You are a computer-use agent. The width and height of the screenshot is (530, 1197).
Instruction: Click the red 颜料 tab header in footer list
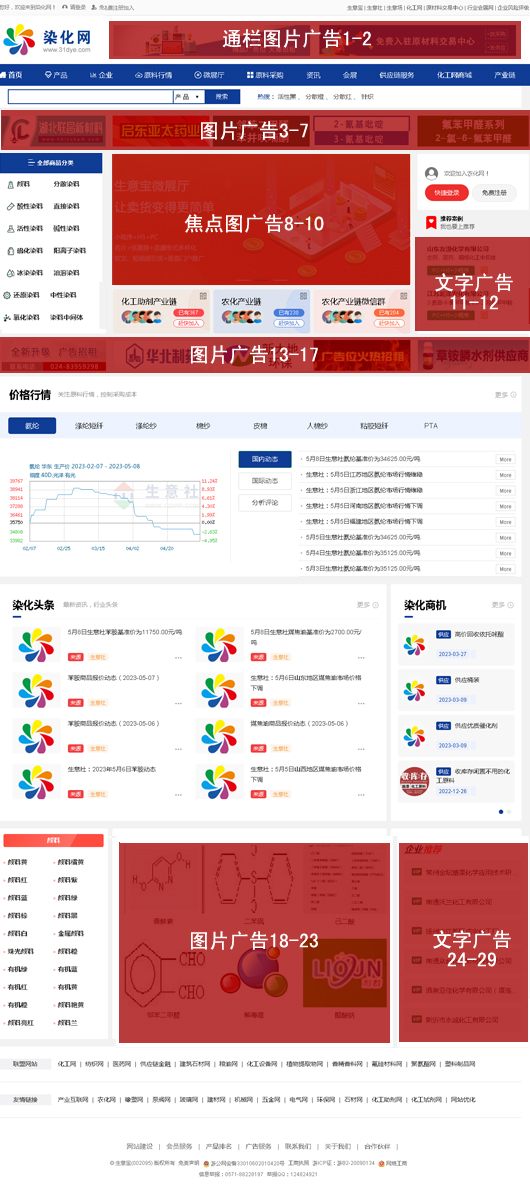tap(53, 840)
